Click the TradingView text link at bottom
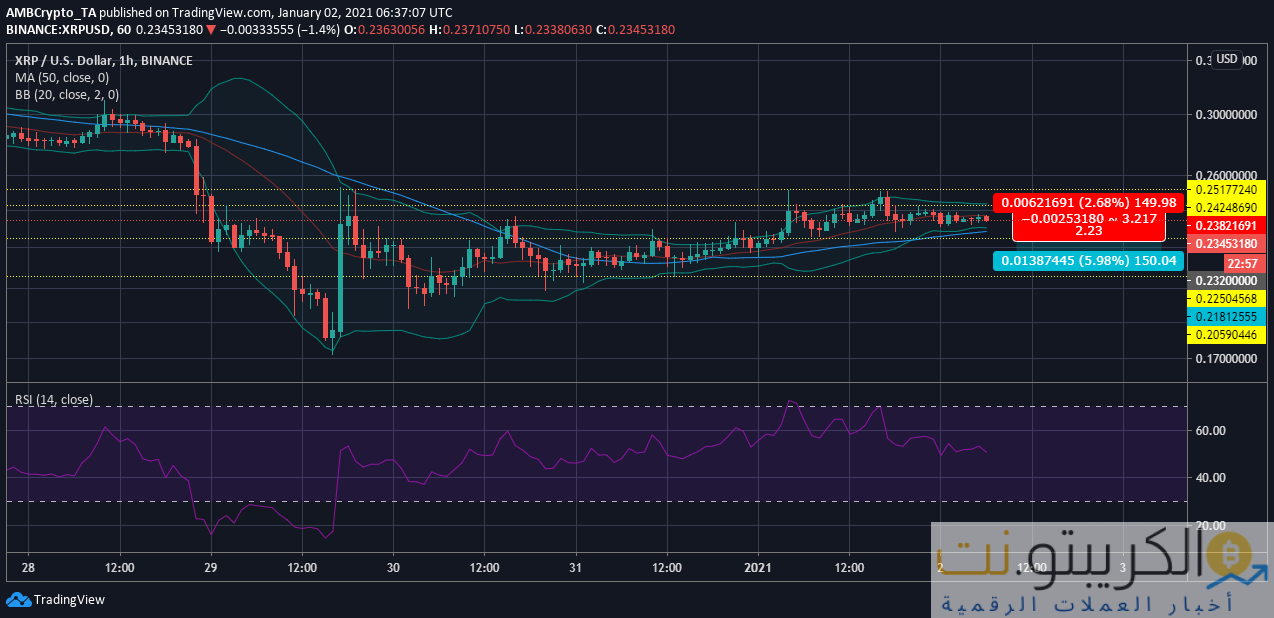The image size is (1274, 618). pos(68,600)
